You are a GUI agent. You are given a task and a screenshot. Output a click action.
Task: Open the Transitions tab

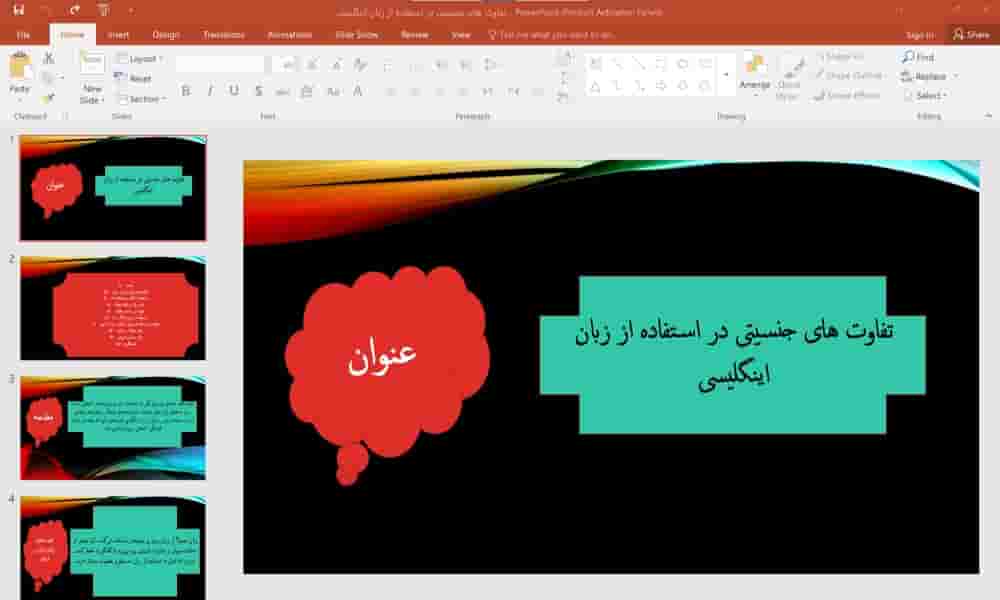pyautogui.click(x=223, y=34)
